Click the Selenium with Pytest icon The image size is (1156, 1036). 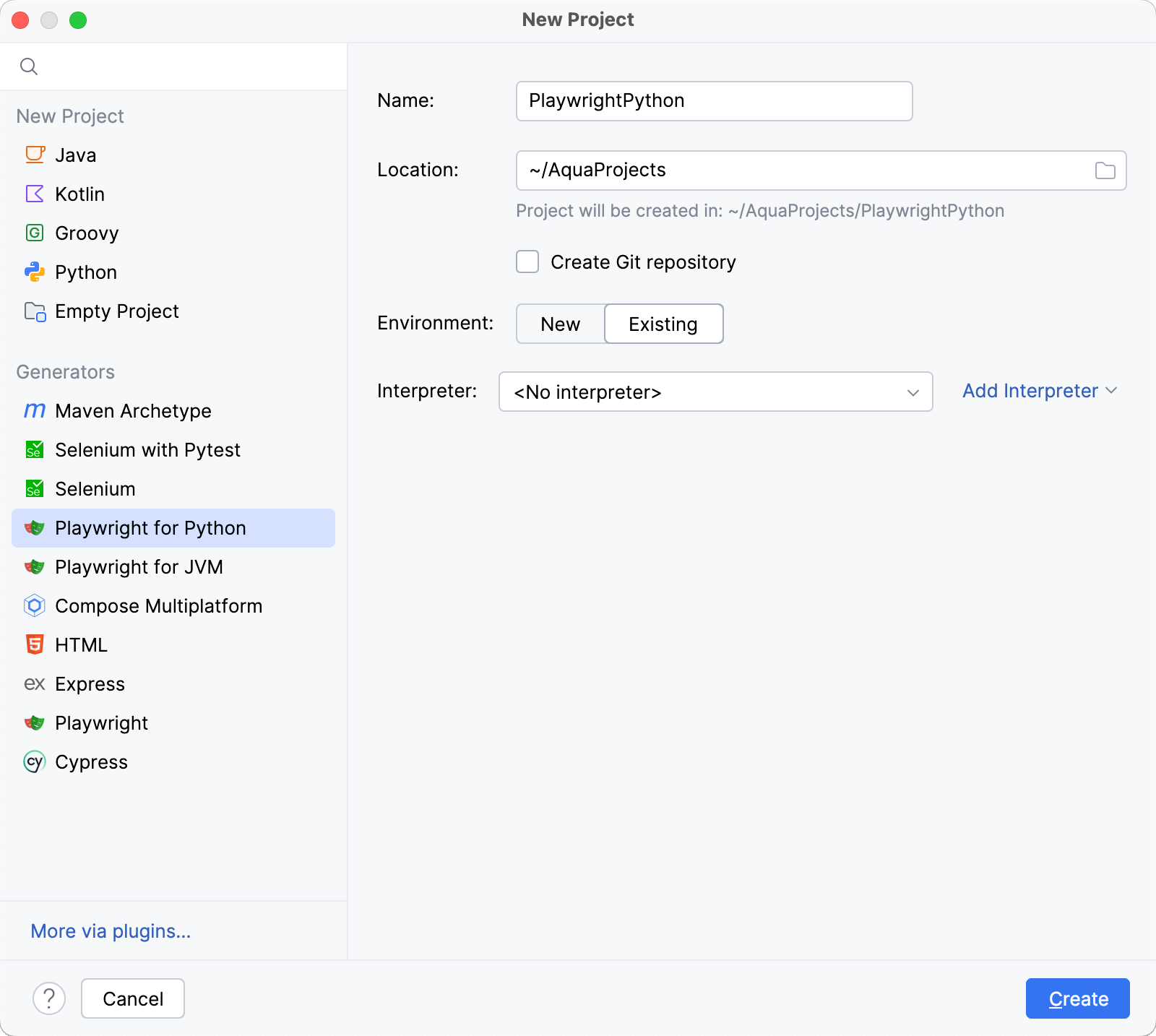[x=35, y=449]
